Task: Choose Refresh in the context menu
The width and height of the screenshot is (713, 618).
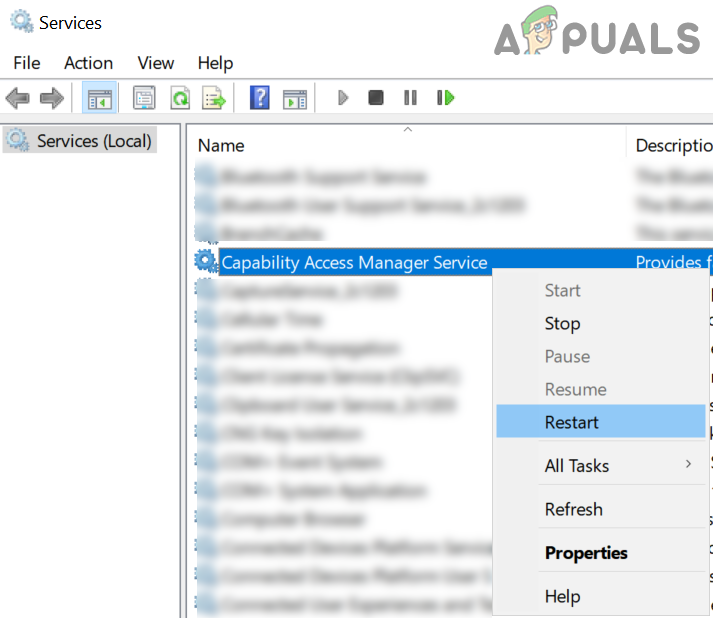Action: 600,509
